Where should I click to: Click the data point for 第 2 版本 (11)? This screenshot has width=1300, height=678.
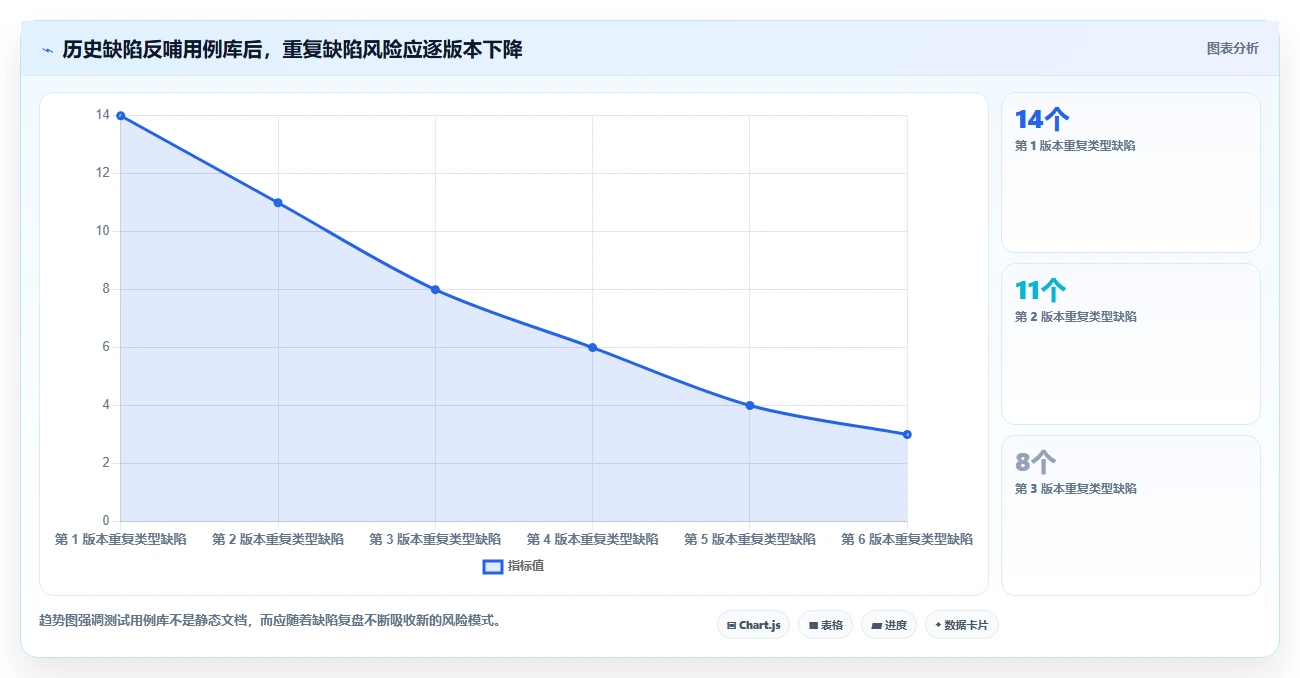278,203
